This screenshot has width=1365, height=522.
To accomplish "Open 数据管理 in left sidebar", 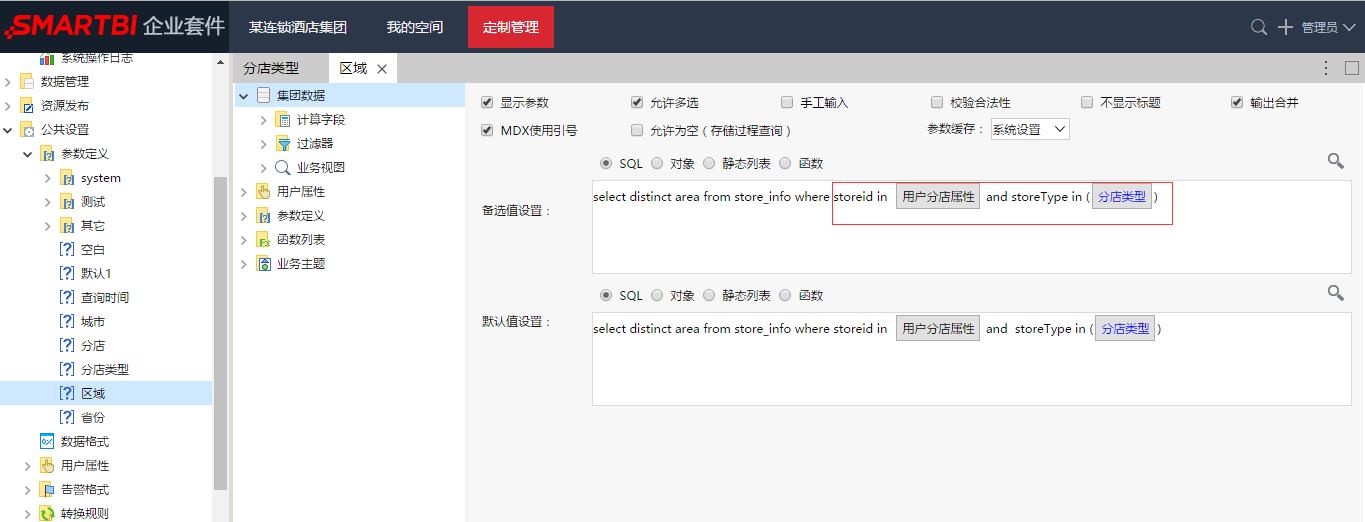I will click(64, 82).
